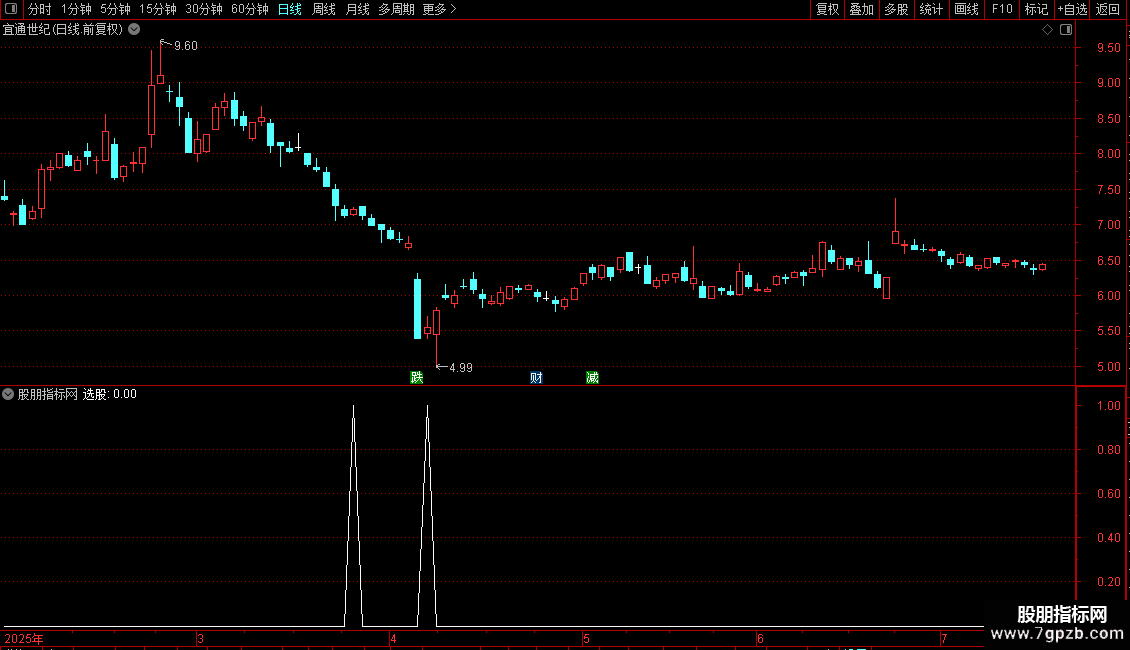This screenshot has width=1130, height=650.
Task: Select the 日线 daily tab
Action: [x=290, y=9]
